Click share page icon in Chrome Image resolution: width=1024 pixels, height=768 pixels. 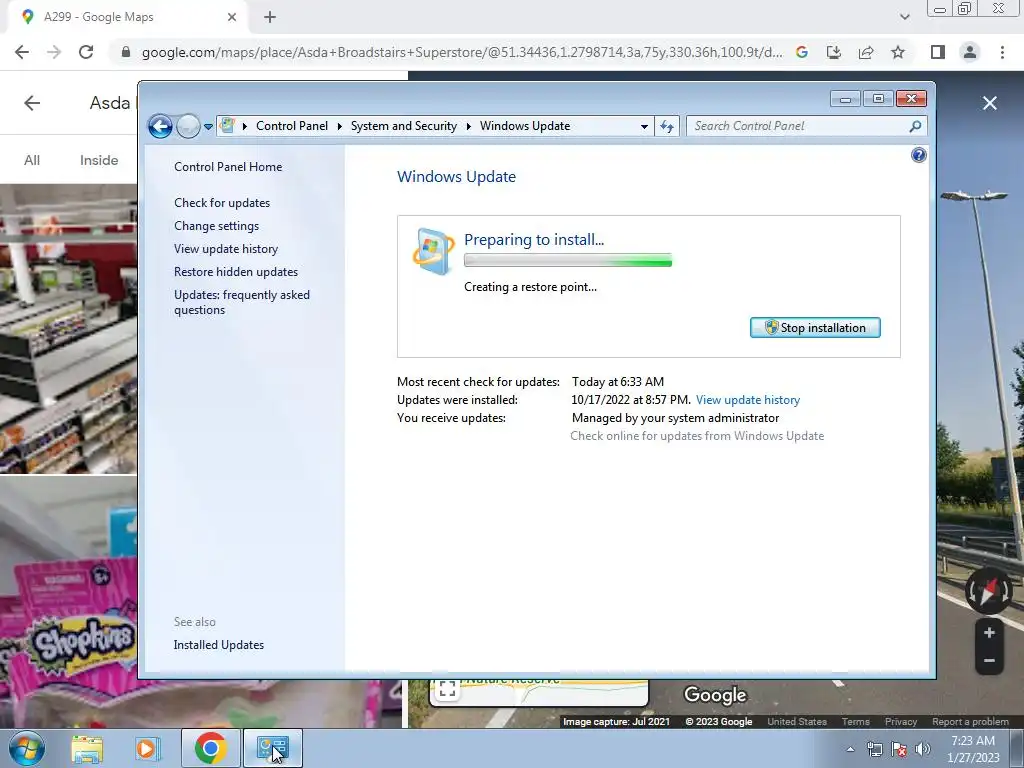(x=866, y=52)
